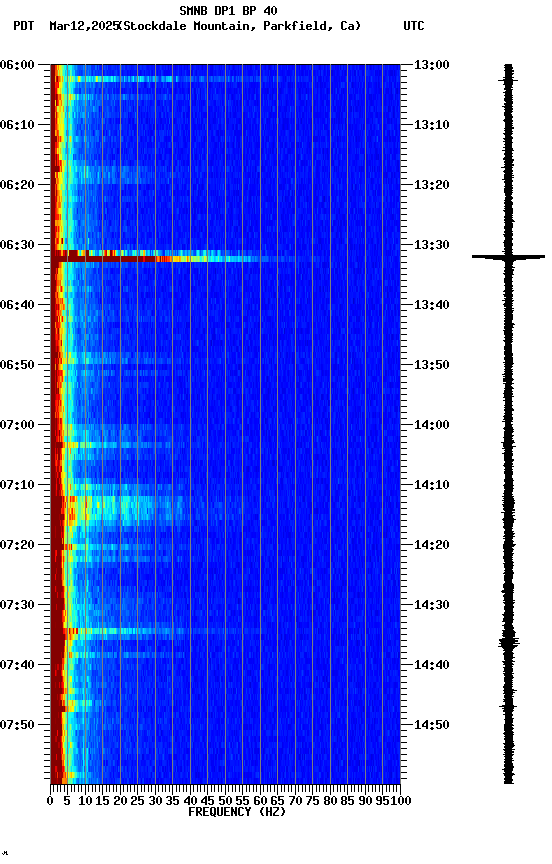Click the large seismogram spike near 13:32
Screen dimensions: 552x864
click(x=508, y=257)
